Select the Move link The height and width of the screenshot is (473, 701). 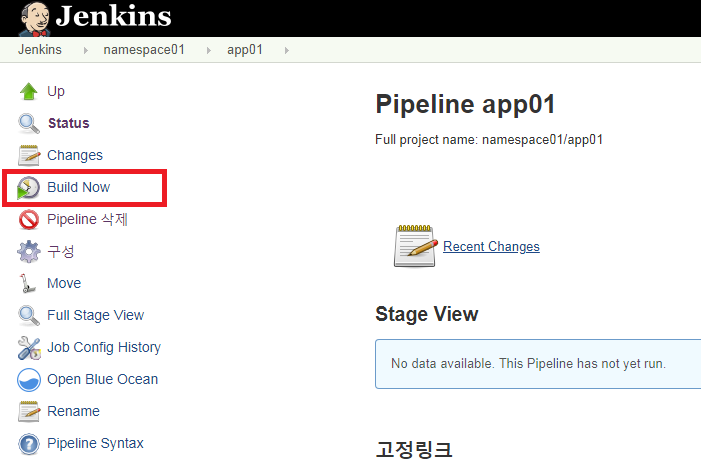(x=64, y=283)
